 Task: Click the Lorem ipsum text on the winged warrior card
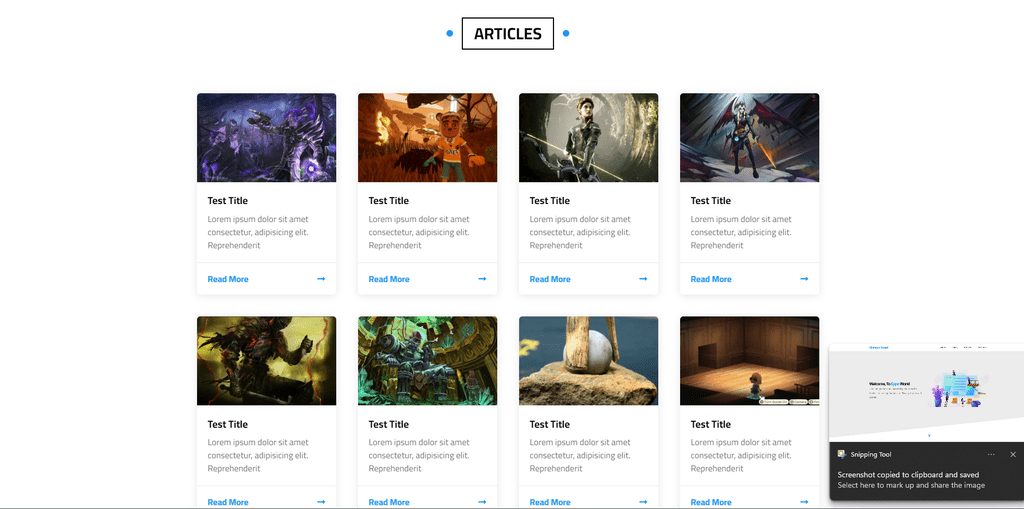tap(741, 232)
